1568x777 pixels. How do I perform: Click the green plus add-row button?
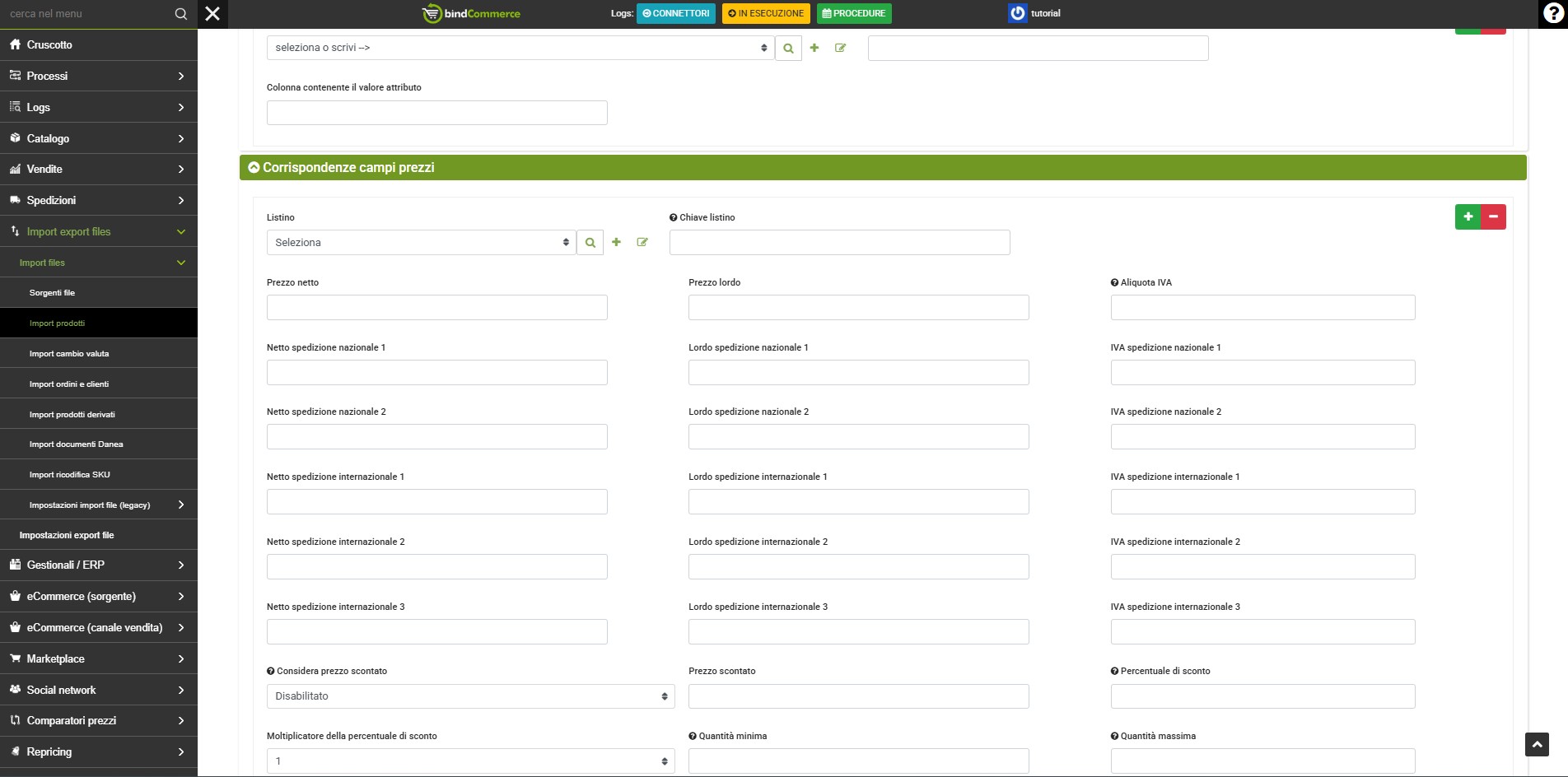coord(1468,216)
